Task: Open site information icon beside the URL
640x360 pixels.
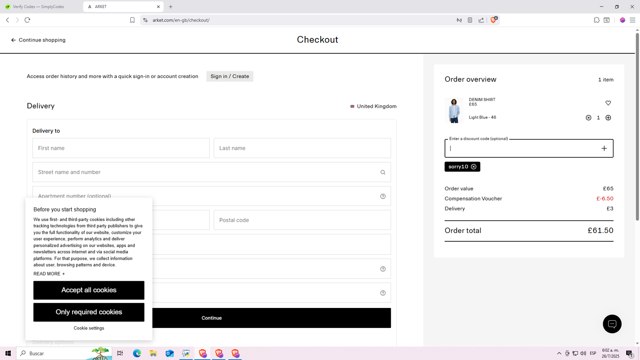Action: [x=145, y=20]
